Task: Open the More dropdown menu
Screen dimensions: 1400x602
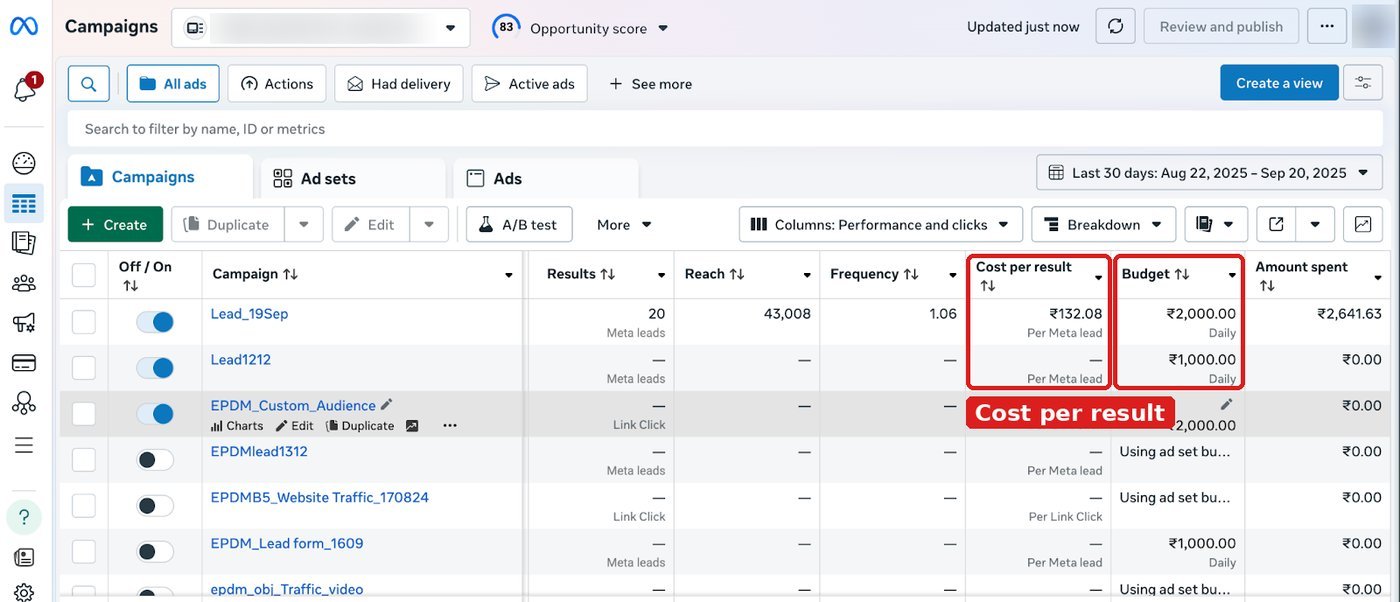Action: click(x=624, y=225)
